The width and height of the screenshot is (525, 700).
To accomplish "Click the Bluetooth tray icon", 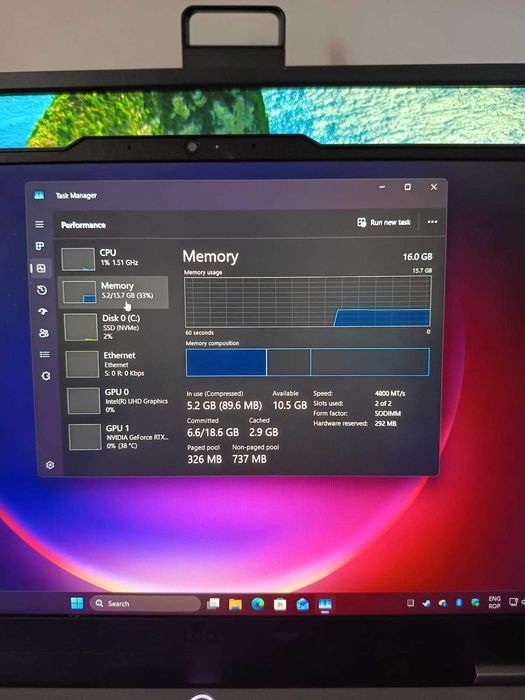I will click(x=458, y=603).
